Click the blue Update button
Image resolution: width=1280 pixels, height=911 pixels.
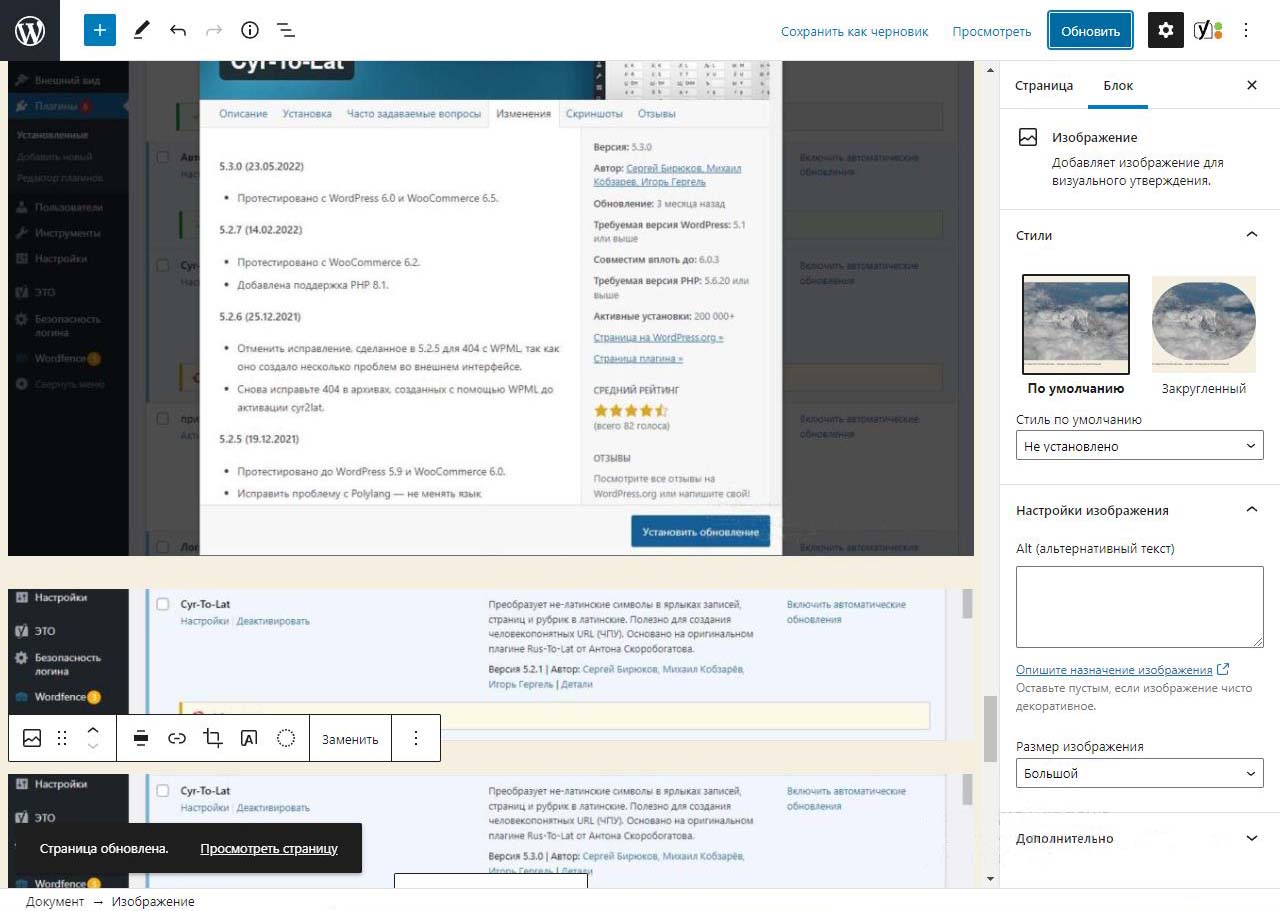[x=1090, y=30]
